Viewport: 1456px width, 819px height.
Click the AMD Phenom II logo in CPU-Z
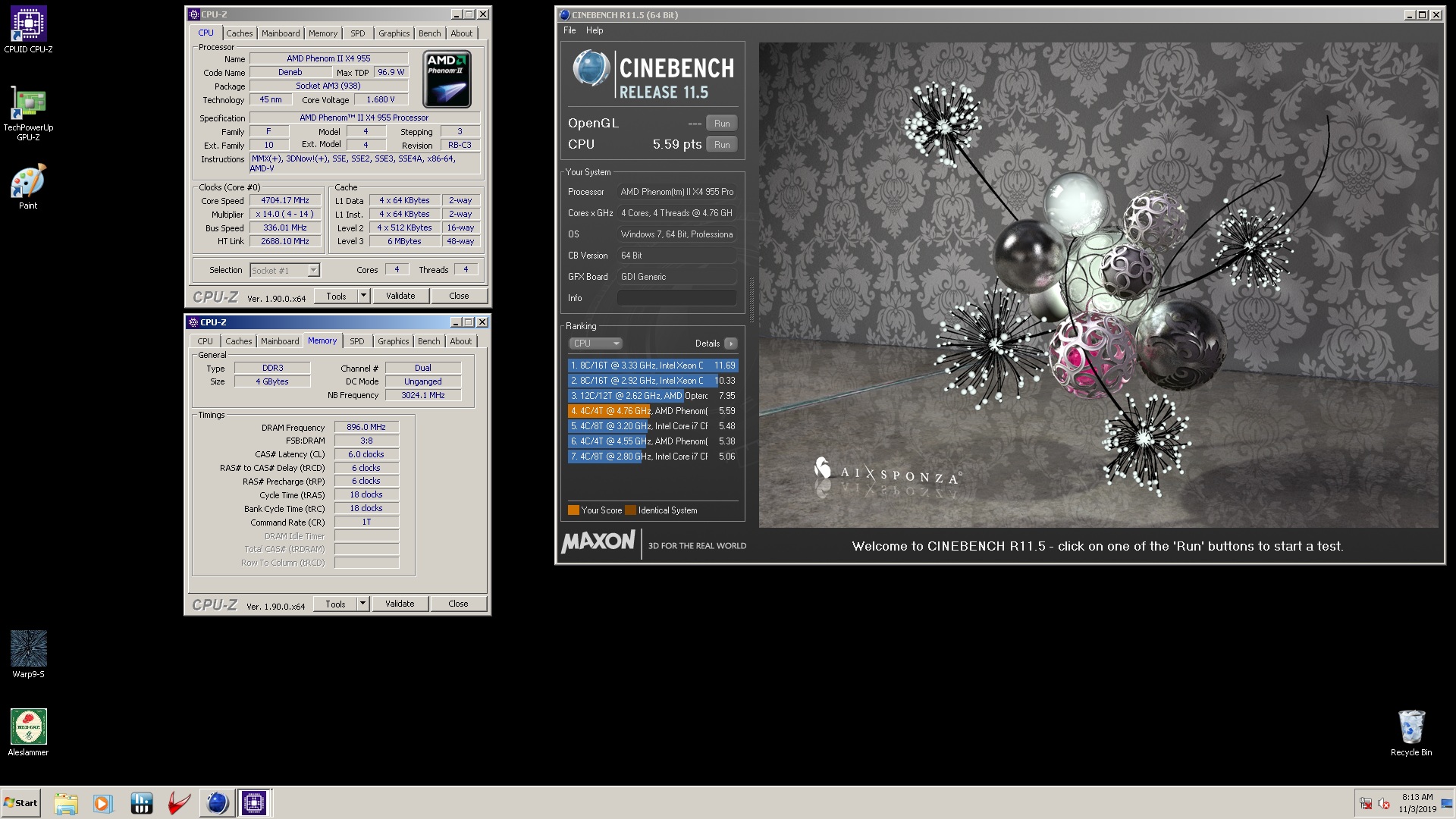point(447,79)
